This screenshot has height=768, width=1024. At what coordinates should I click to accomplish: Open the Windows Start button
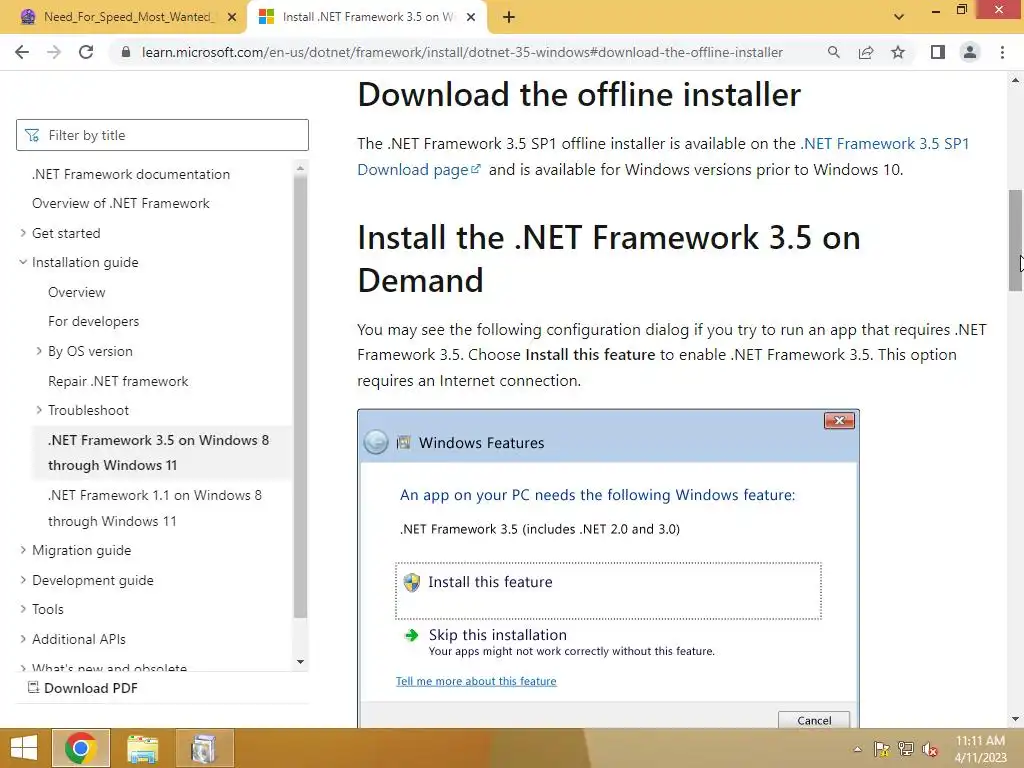point(24,748)
